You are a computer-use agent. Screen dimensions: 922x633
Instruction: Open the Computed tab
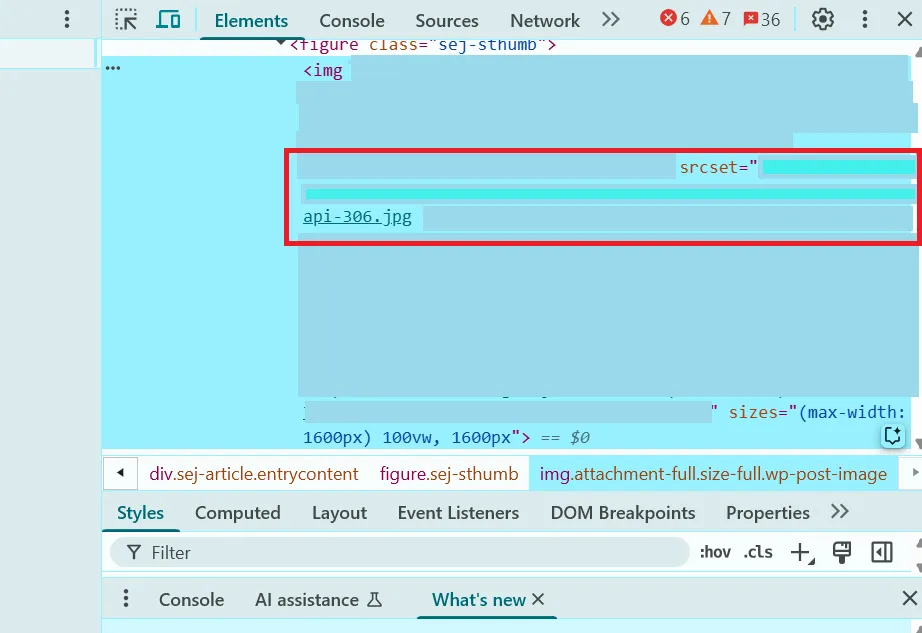point(237,513)
